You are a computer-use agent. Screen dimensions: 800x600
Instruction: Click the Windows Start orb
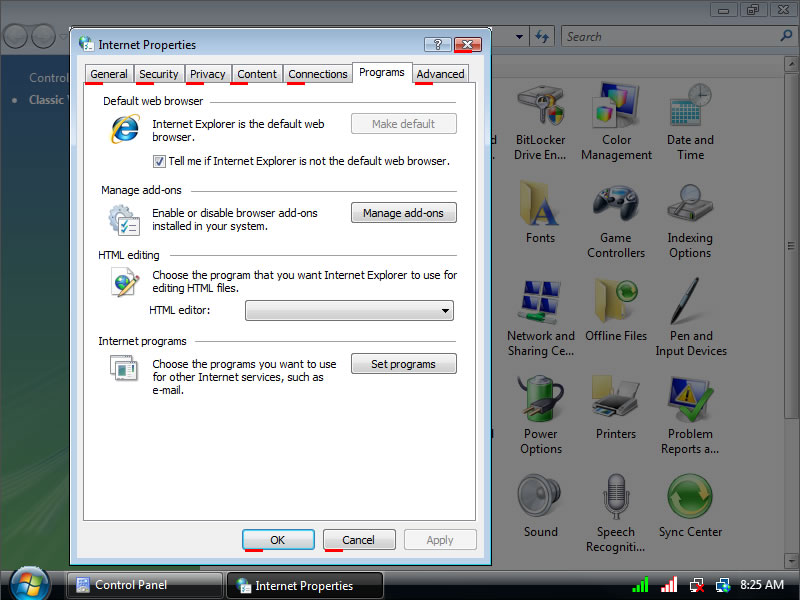coord(30,585)
